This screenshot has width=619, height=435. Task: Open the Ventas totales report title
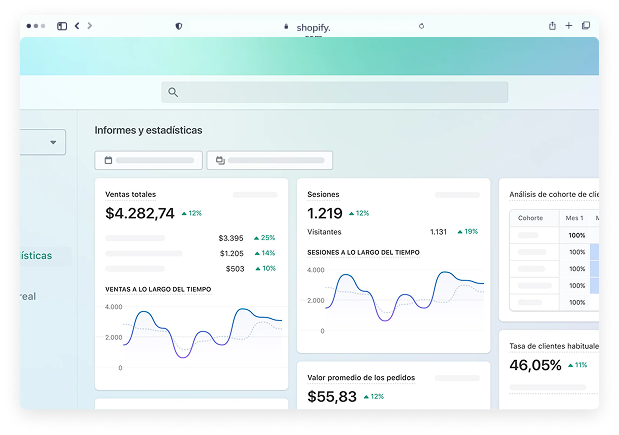click(x=131, y=194)
